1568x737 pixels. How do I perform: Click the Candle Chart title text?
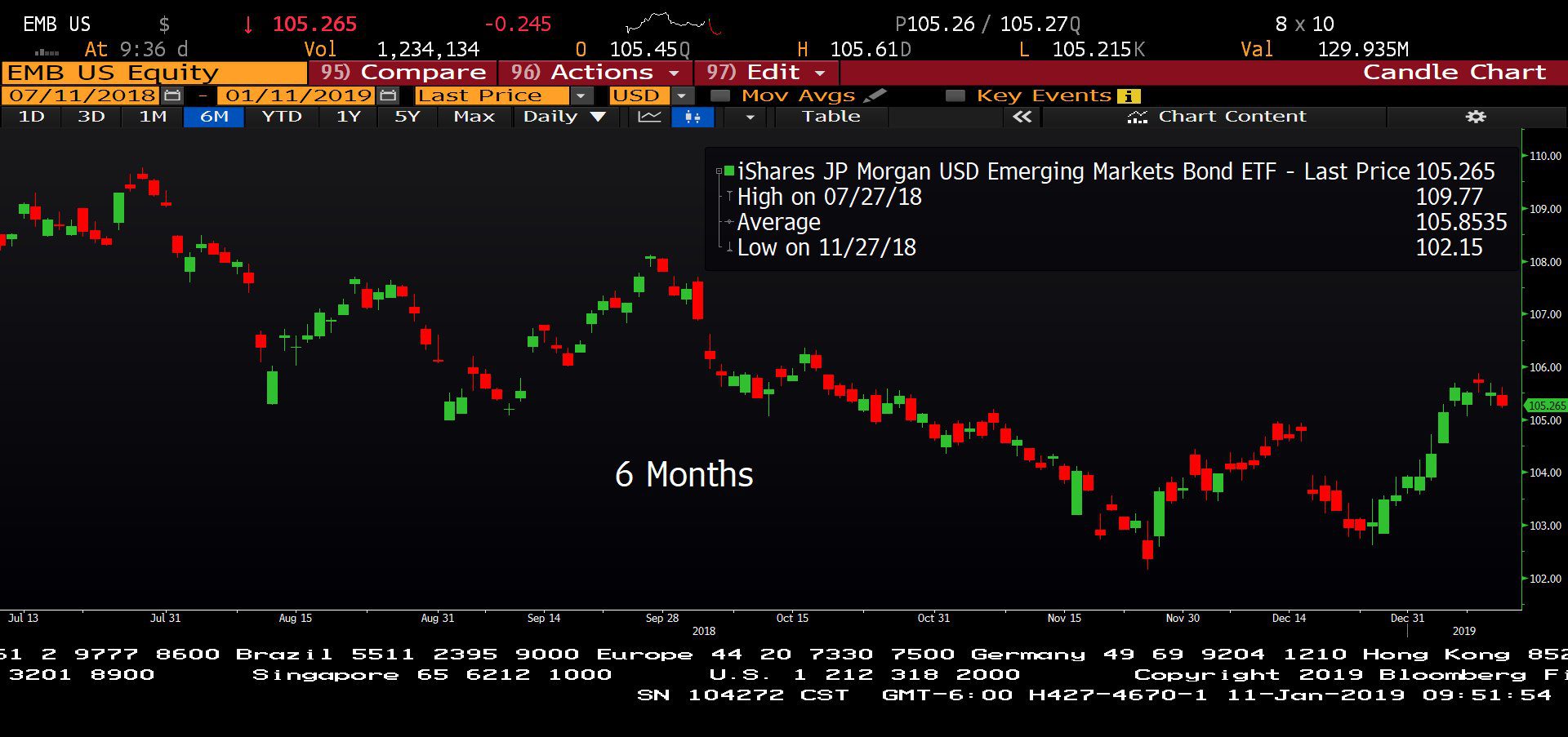[1454, 73]
